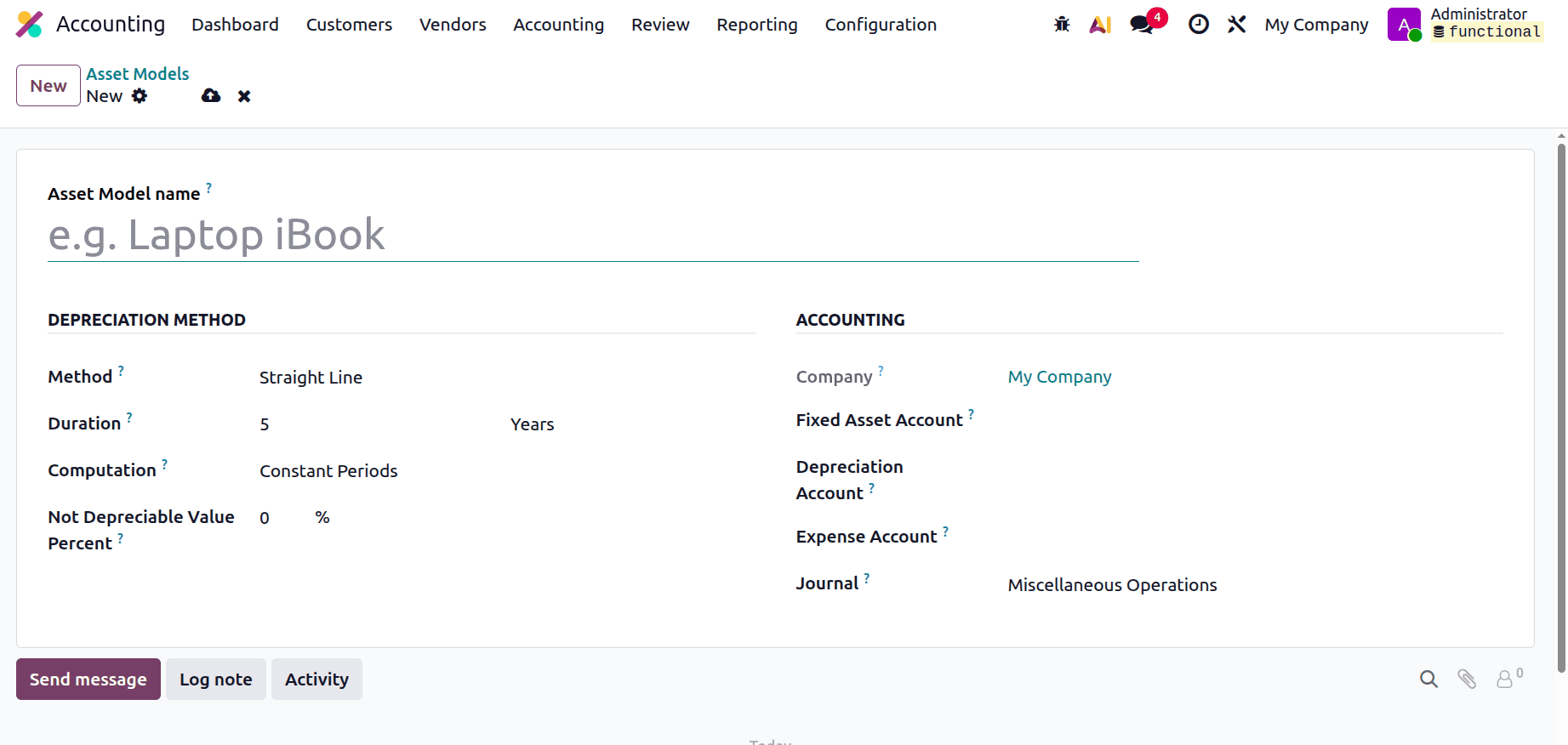Open the Journal dropdown showing Miscellaneous Operations
This screenshot has width=1568, height=745.
1255,585
